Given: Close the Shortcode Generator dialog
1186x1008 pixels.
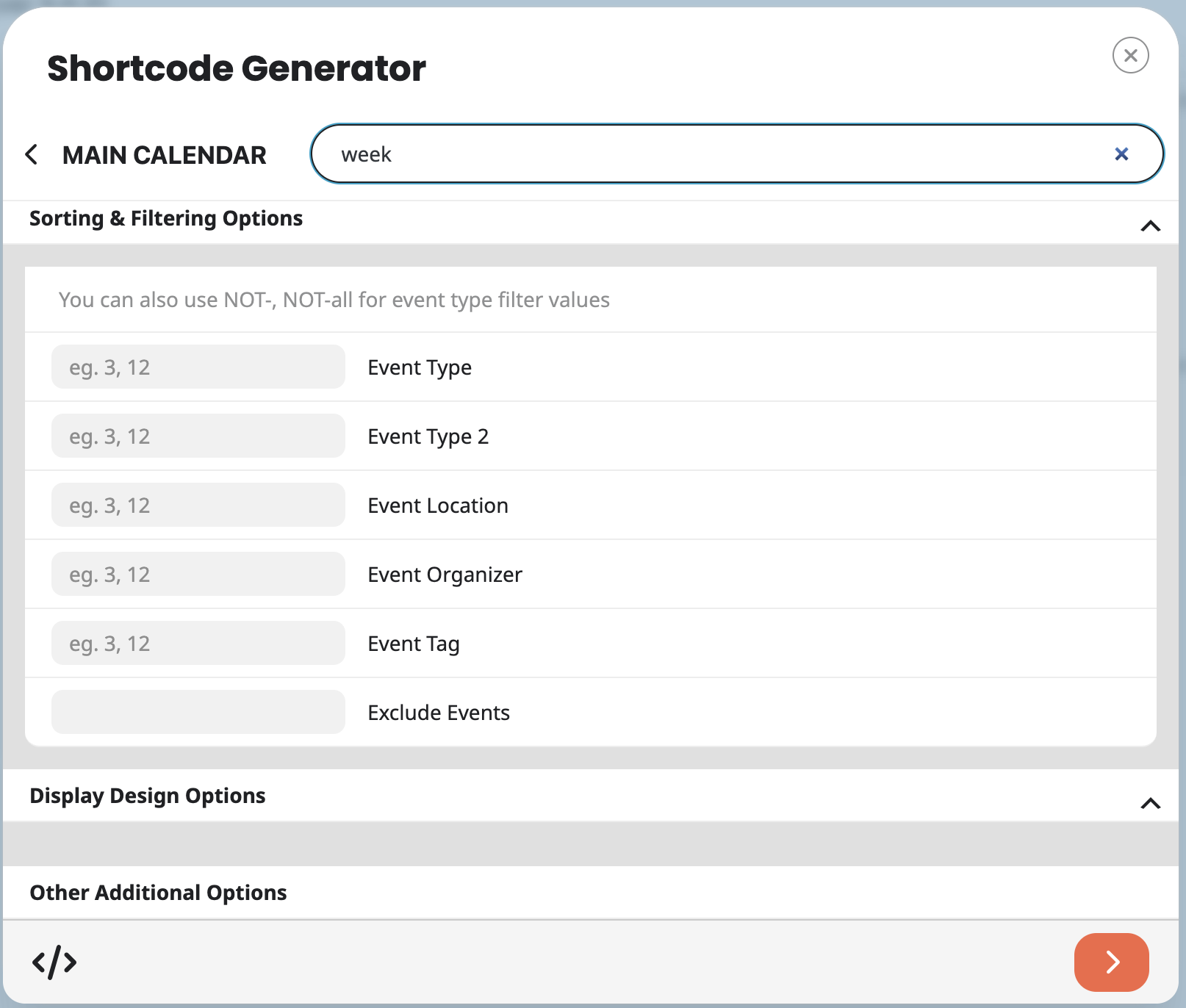Looking at the screenshot, I should (x=1130, y=55).
